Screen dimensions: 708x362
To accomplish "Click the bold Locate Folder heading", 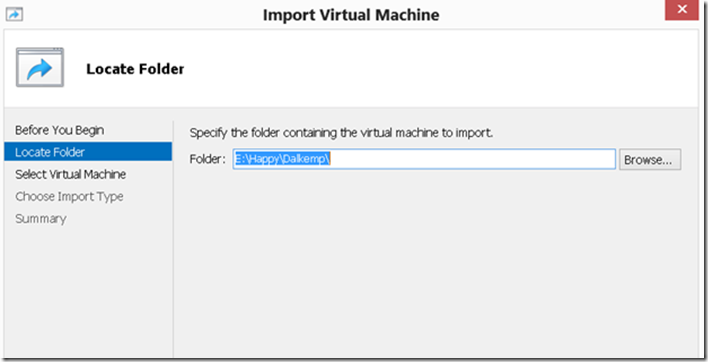I will coord(135,69).
